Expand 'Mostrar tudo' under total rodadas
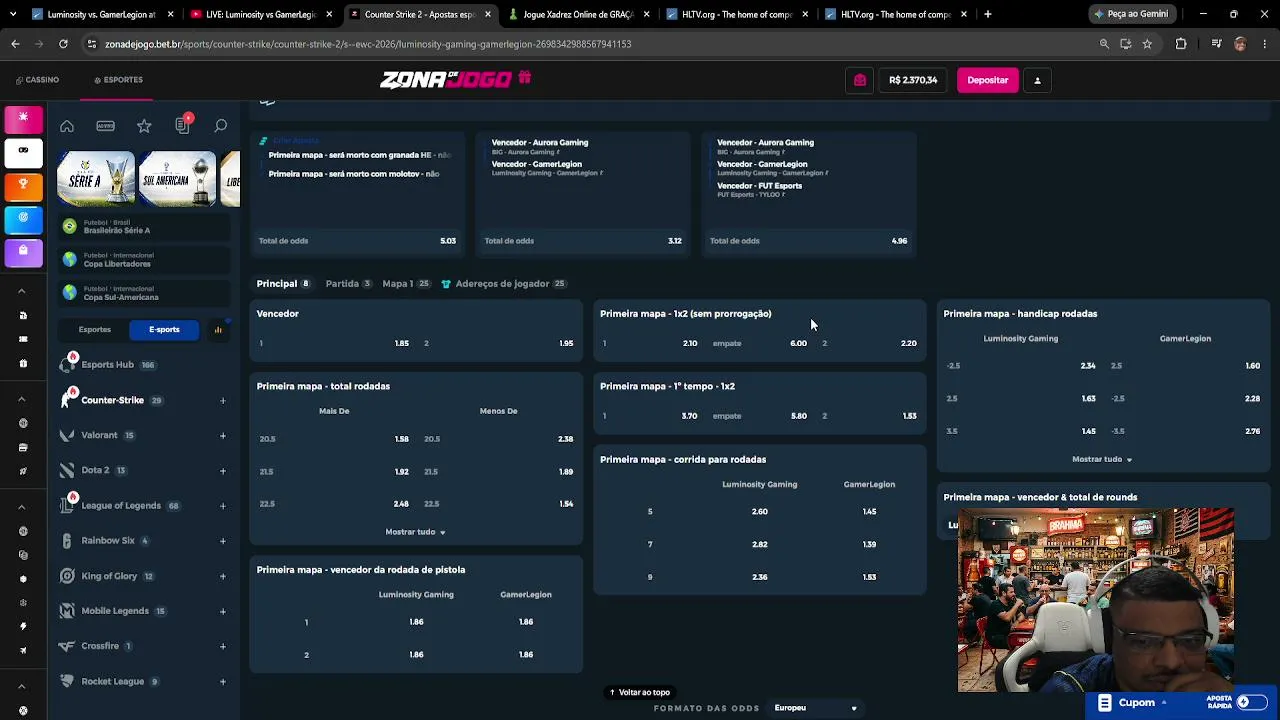Screen dimensions: 1280x720 pos(416,532)
